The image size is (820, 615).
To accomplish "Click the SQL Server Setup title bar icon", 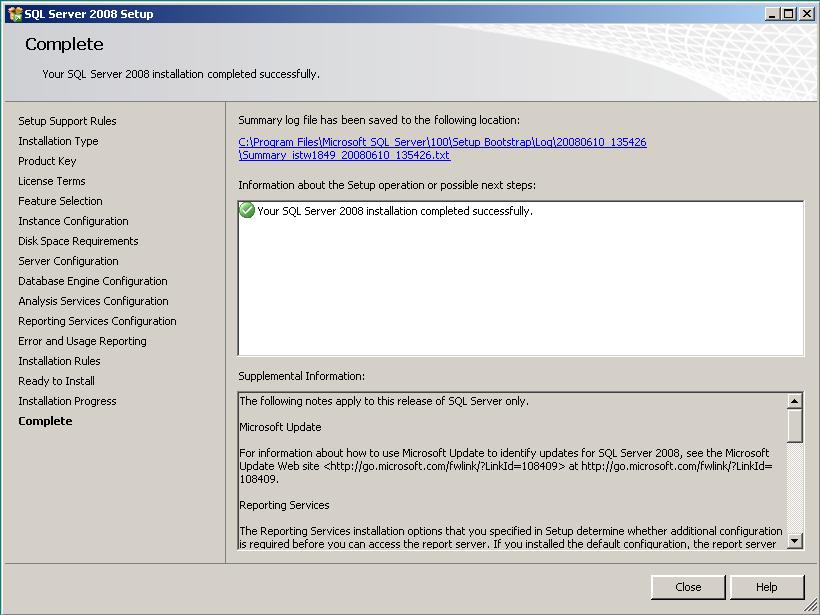I will 15,14.
